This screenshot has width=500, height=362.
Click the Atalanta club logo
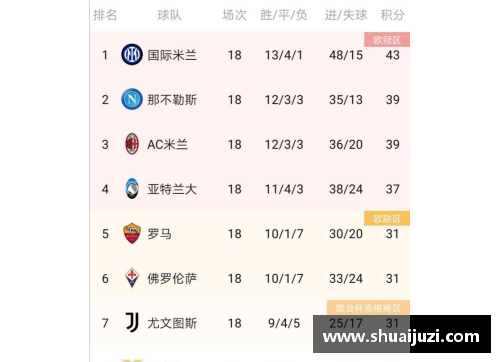(132, 188)
